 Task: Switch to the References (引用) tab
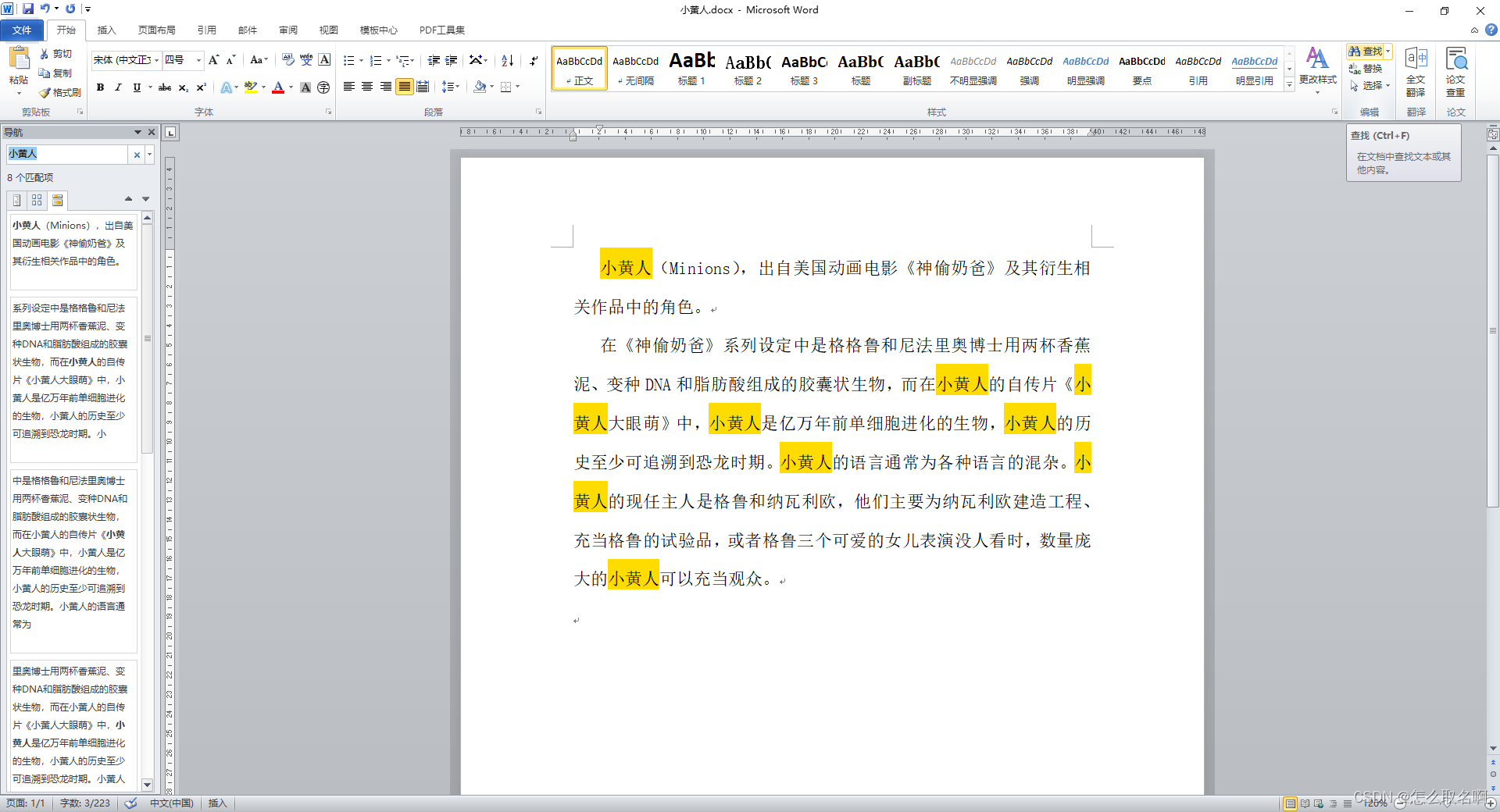[x=206, y=30]
